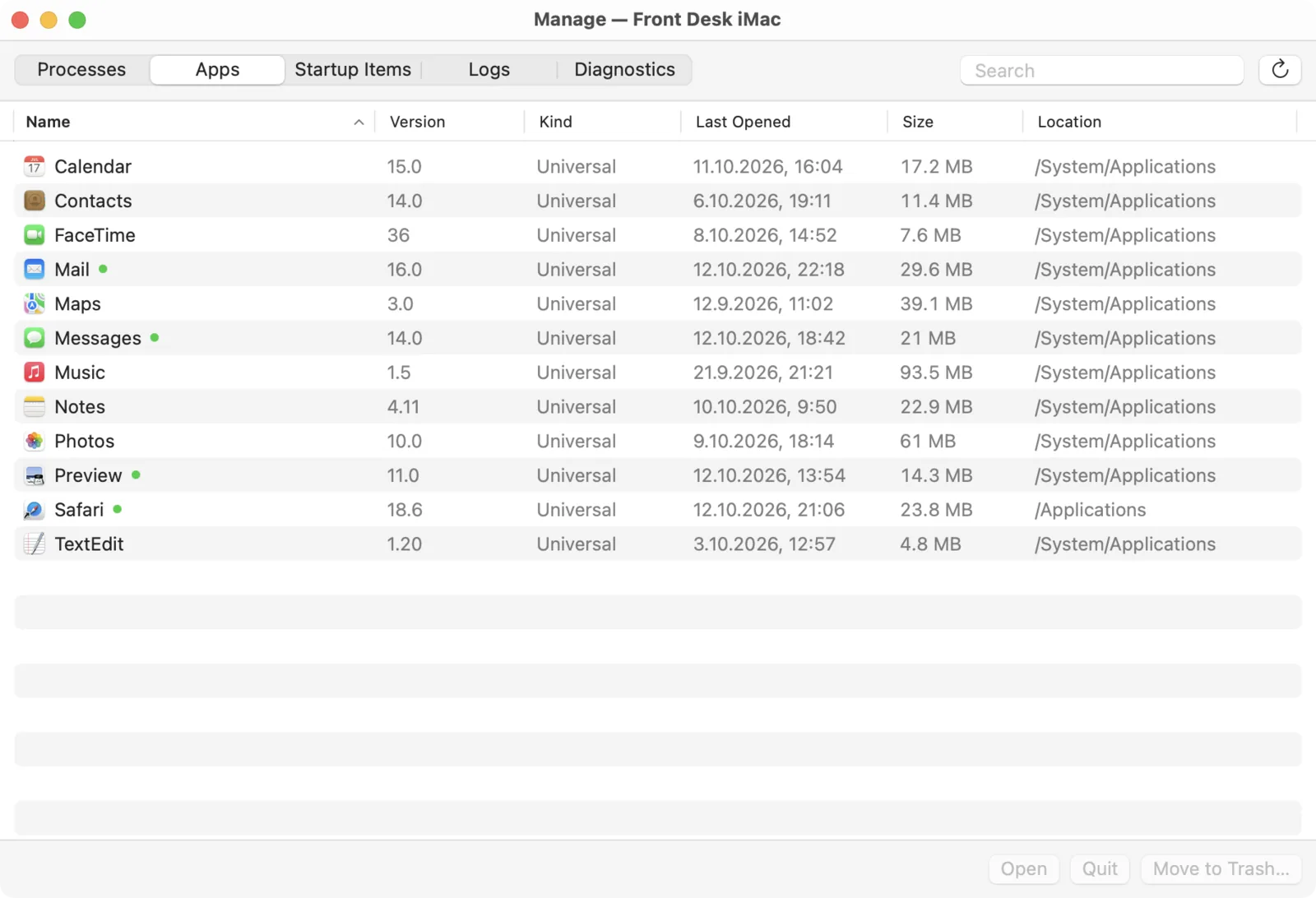The image size is (1316, 898).
Task: Click the Preview app icon
Action: [34, 475]
